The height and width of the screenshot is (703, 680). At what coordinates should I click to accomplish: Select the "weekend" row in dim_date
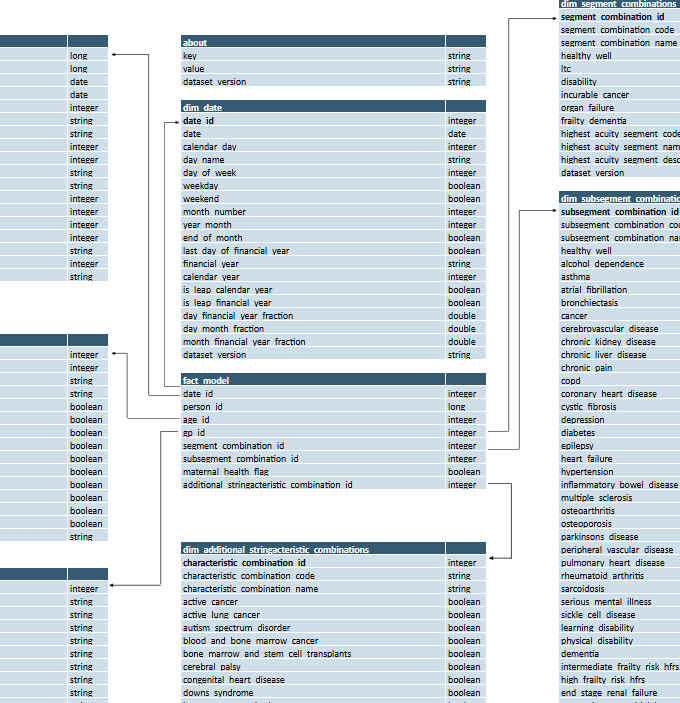pos(201,199)
